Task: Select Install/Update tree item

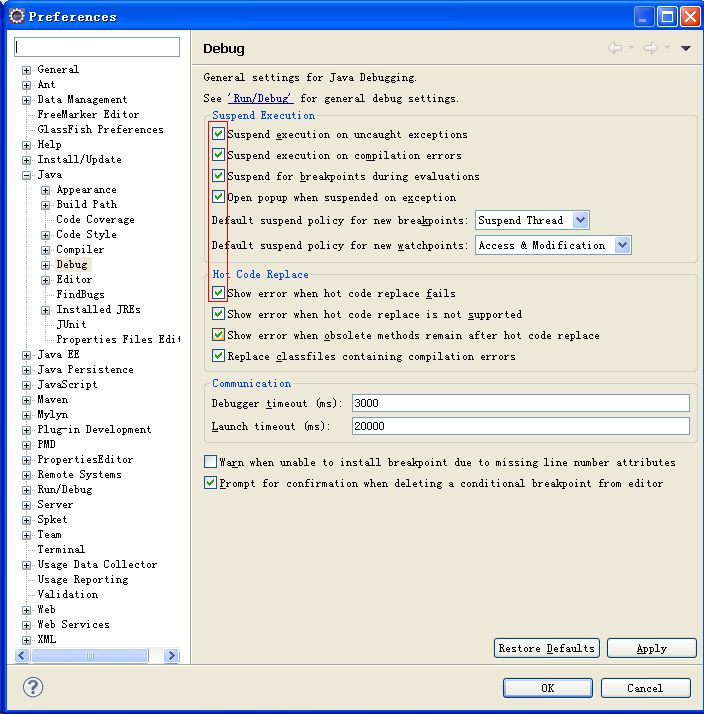Action: (x=79, y=159)
